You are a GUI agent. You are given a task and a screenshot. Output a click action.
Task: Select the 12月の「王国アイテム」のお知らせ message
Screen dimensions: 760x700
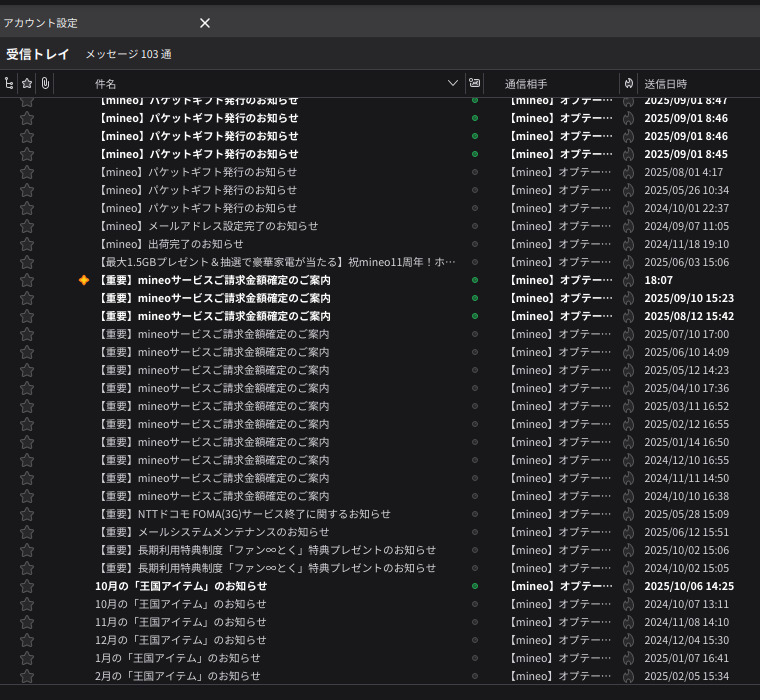tap(181, 640)
